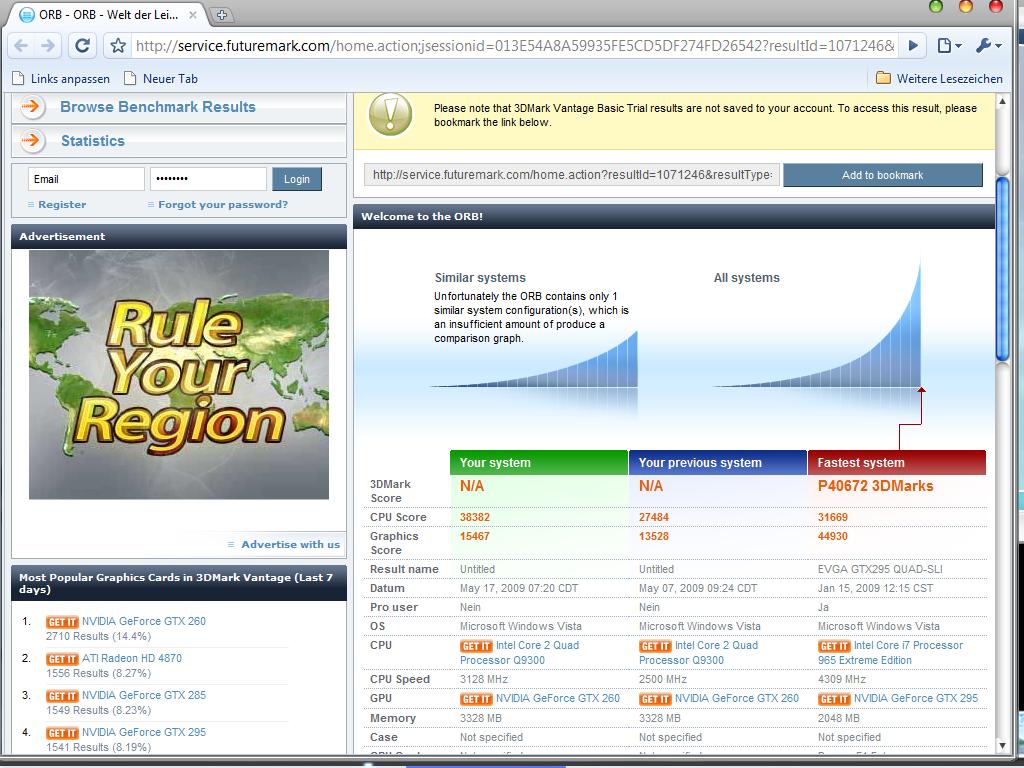The height and width of the screenshot is (768, 1024).
Task: Click the Add to bookmark button
Action: (x=883, y=175)
